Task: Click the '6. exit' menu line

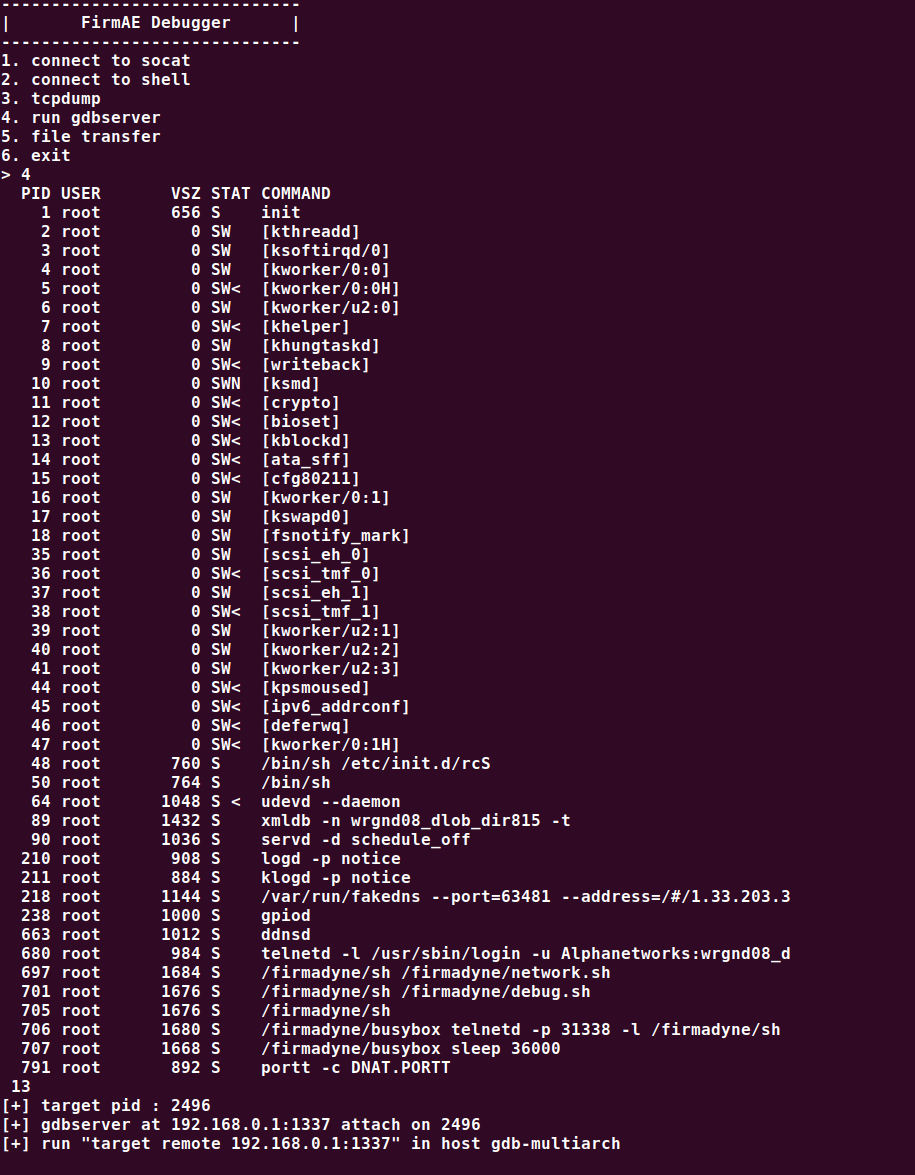Action: (x=36, y=156)
